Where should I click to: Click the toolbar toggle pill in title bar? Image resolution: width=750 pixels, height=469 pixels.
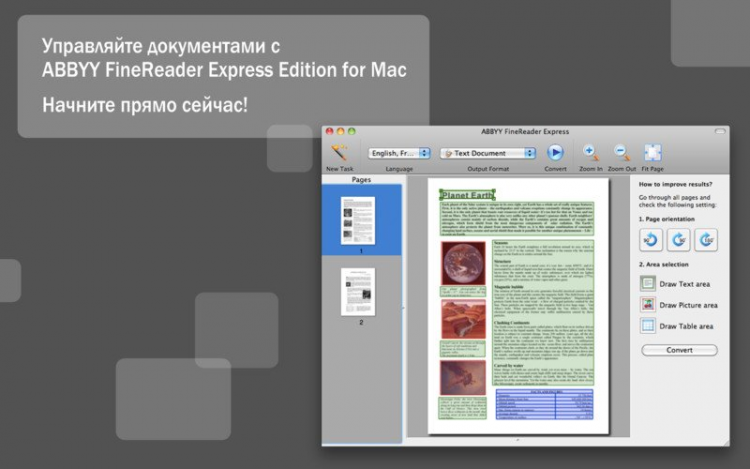click(x=720, y=131)
